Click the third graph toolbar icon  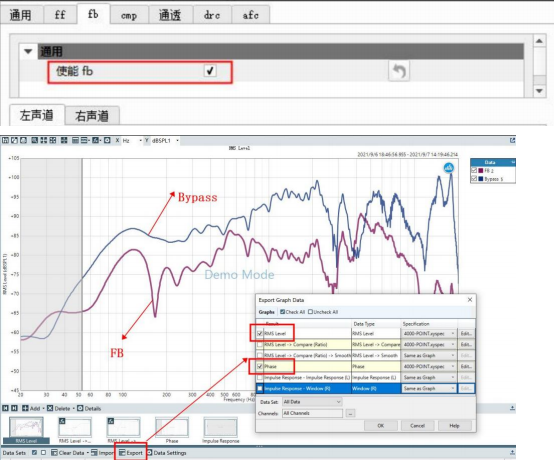pyautogui.click(x=23, y=140)
